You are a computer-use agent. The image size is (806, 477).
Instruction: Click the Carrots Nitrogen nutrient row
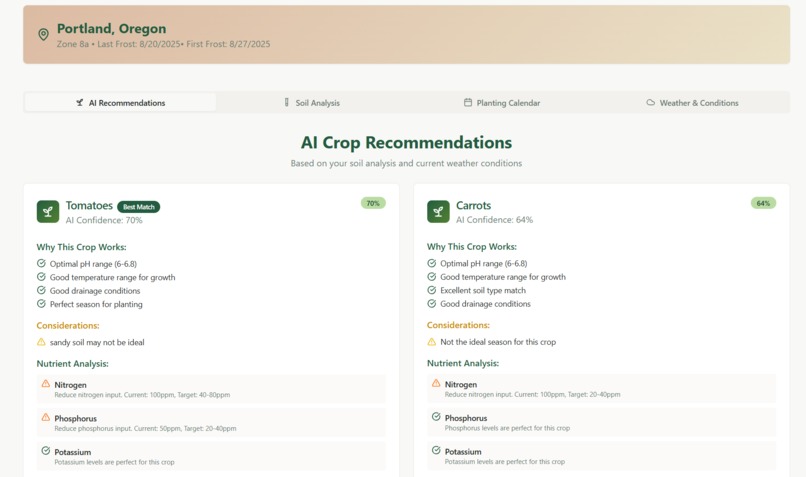click(601, 389)
